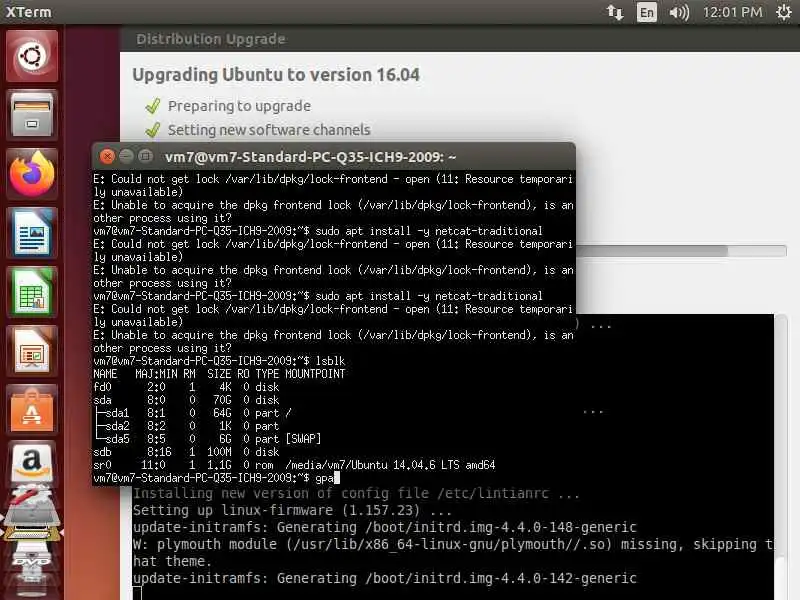800x600 pixels.
Task: Open System Settings from the launcher
Action: coord(32,503)
